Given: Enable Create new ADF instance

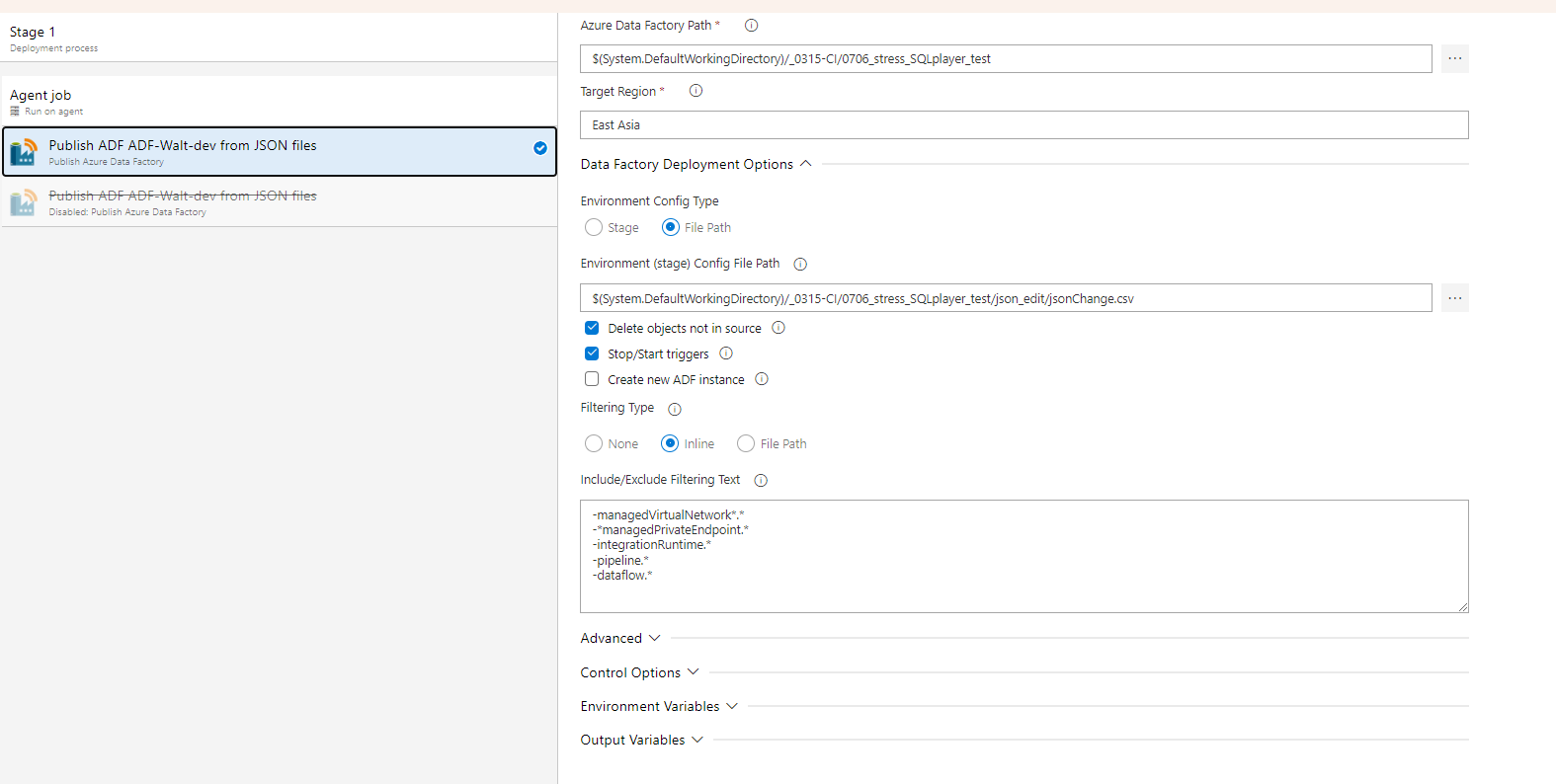Looking at the screenshot, I should click(x=592, y=379).
